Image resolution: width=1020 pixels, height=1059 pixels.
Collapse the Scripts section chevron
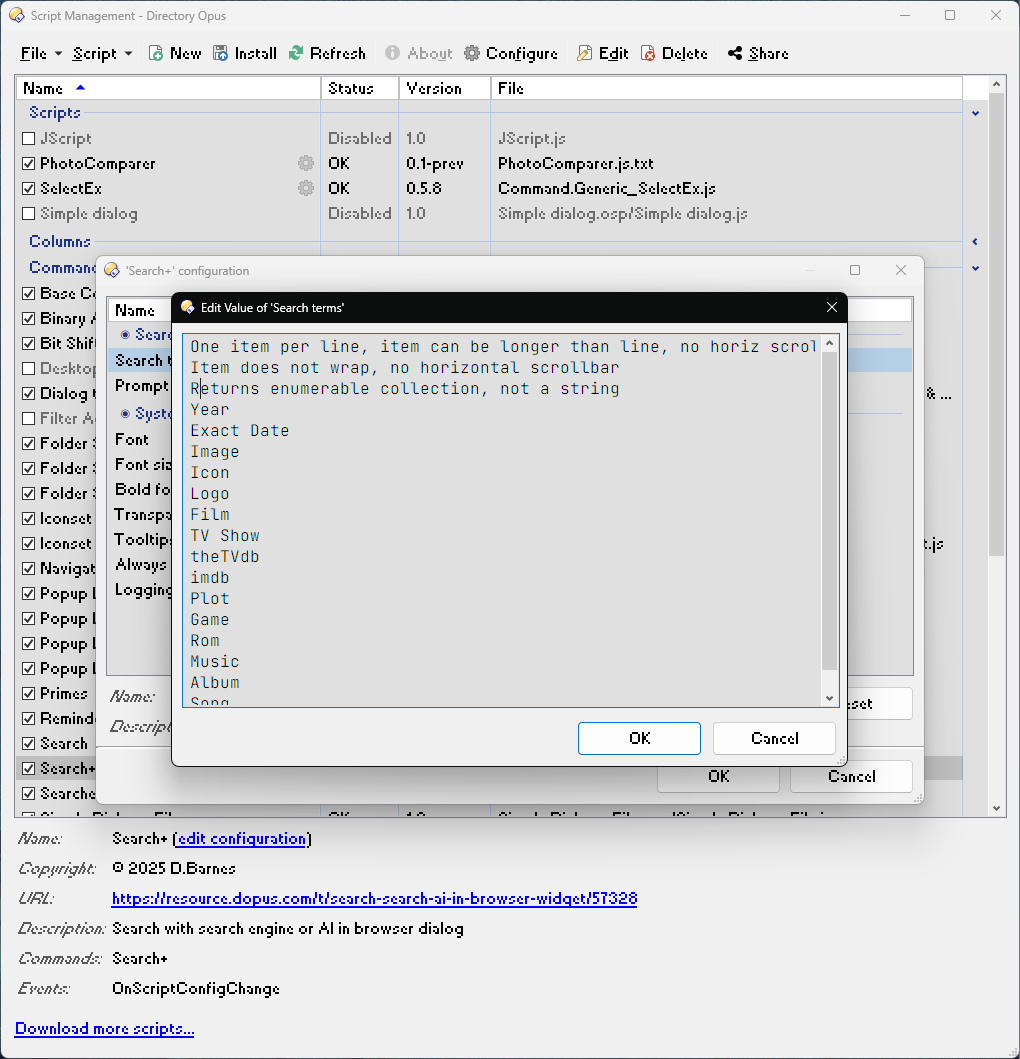975,114
